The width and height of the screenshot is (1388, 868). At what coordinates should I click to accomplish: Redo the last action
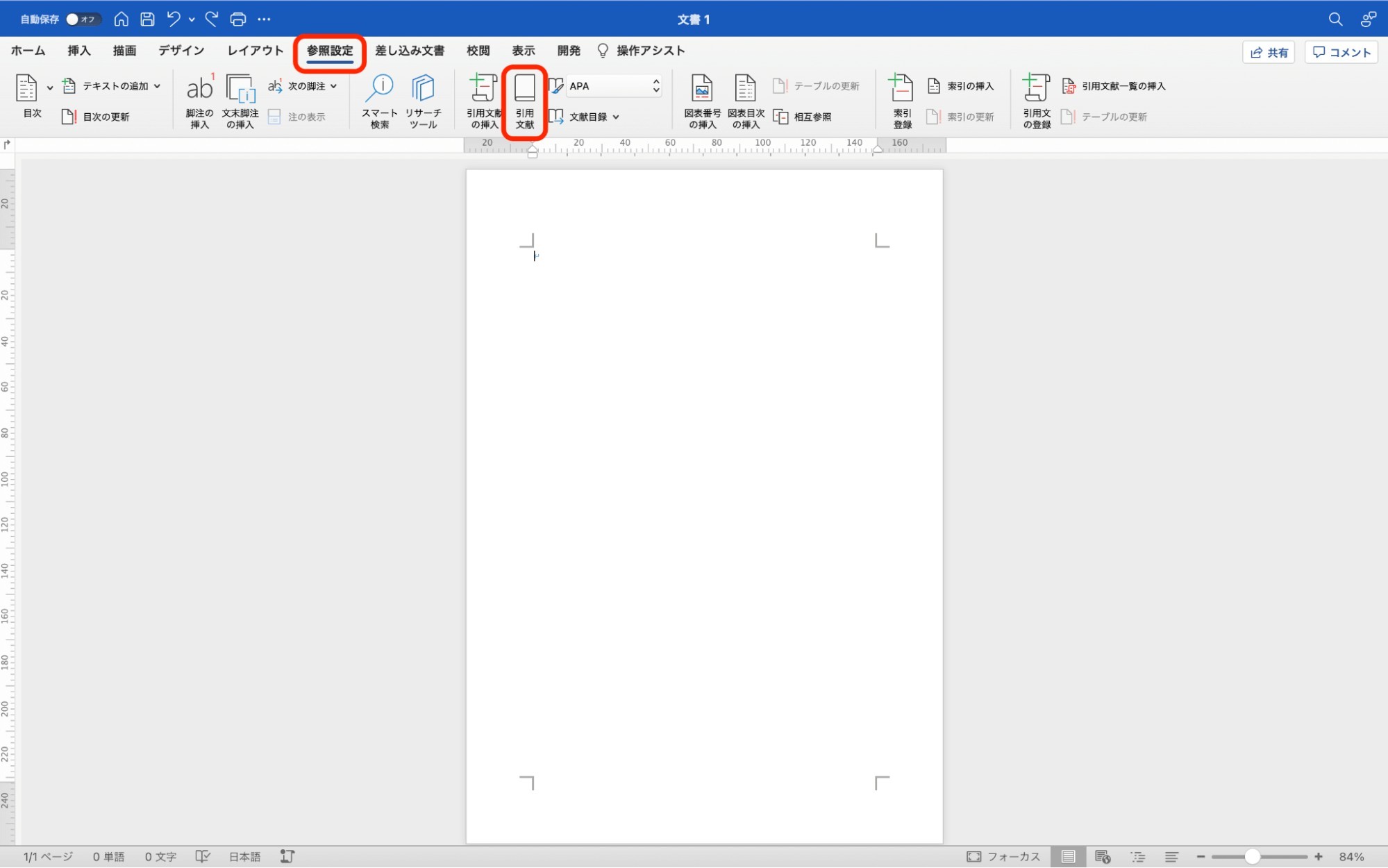coord(212,19)
